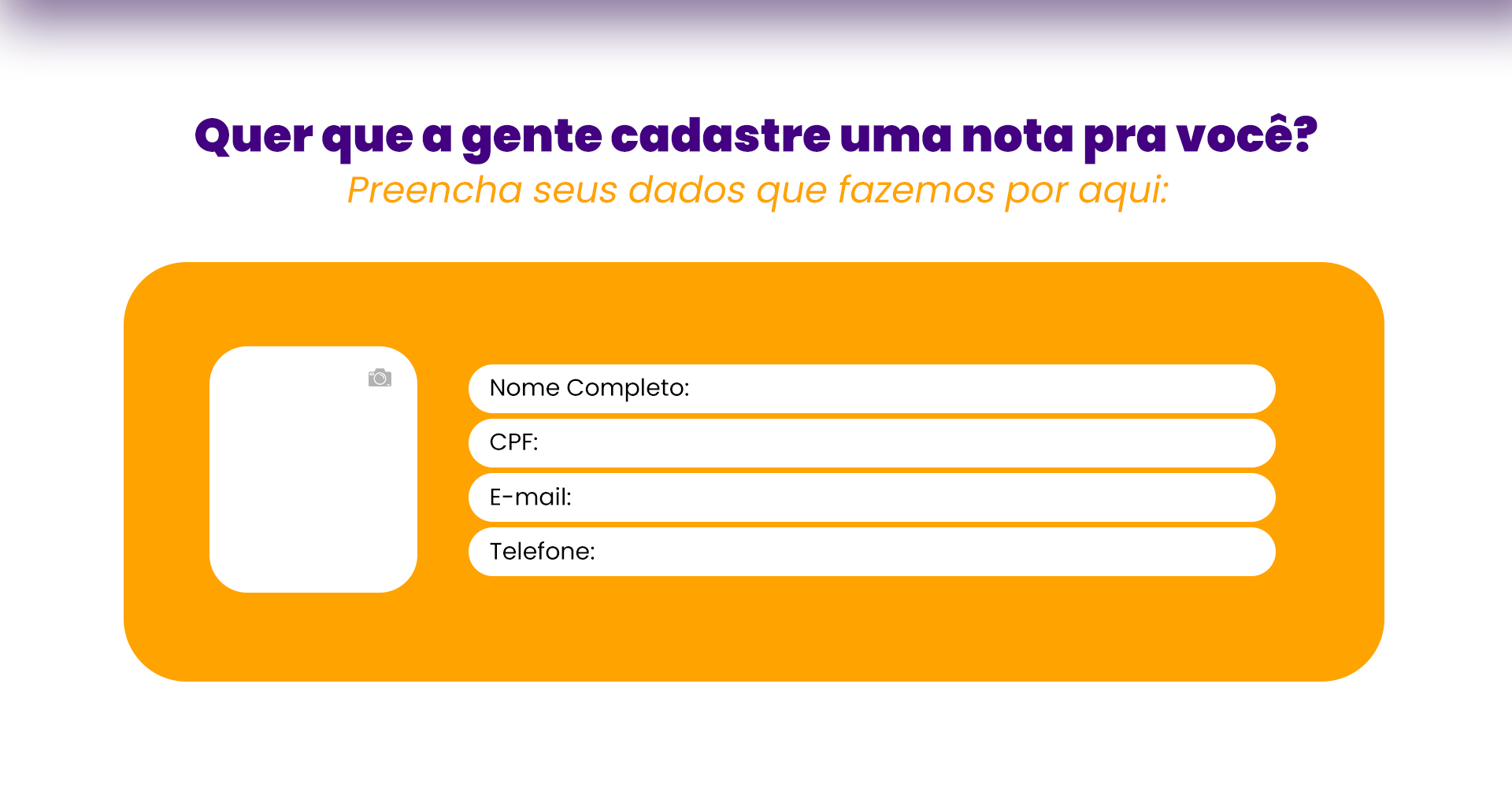Click the word "você?" in the heading
Image resolution: width=1512 pixels, height=791 pixels.
point(1247,136)
